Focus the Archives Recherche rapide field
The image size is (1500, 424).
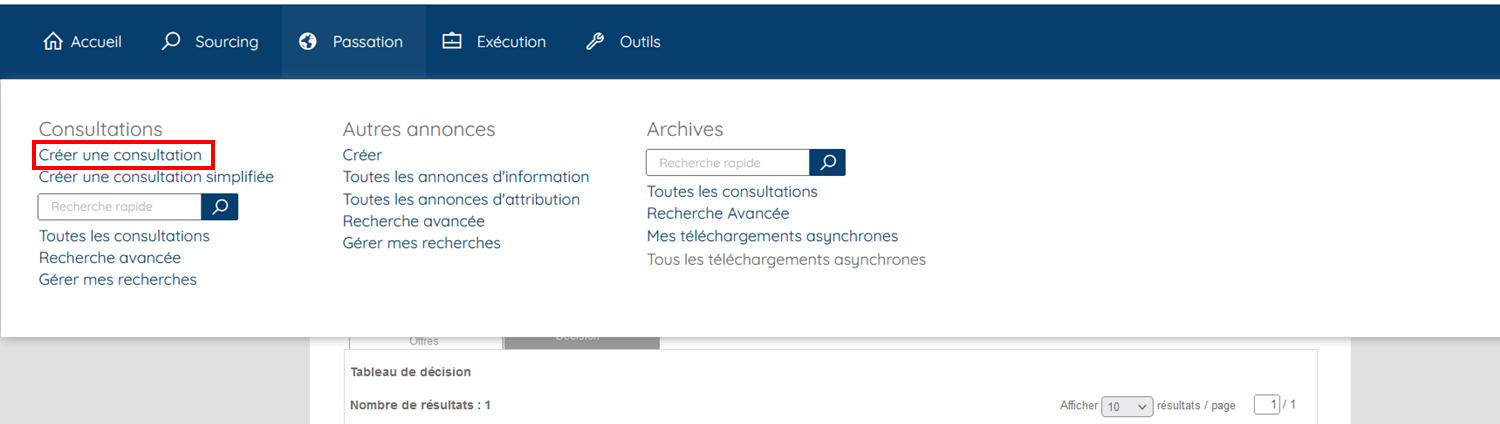728,163
